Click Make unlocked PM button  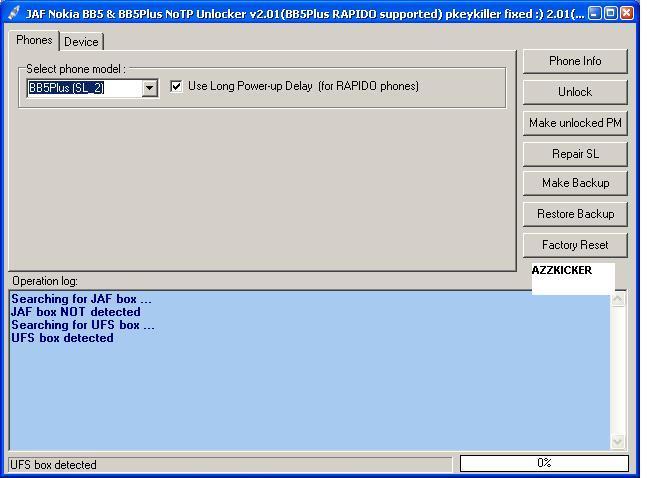pyautogui.click(x=575, y=123)
